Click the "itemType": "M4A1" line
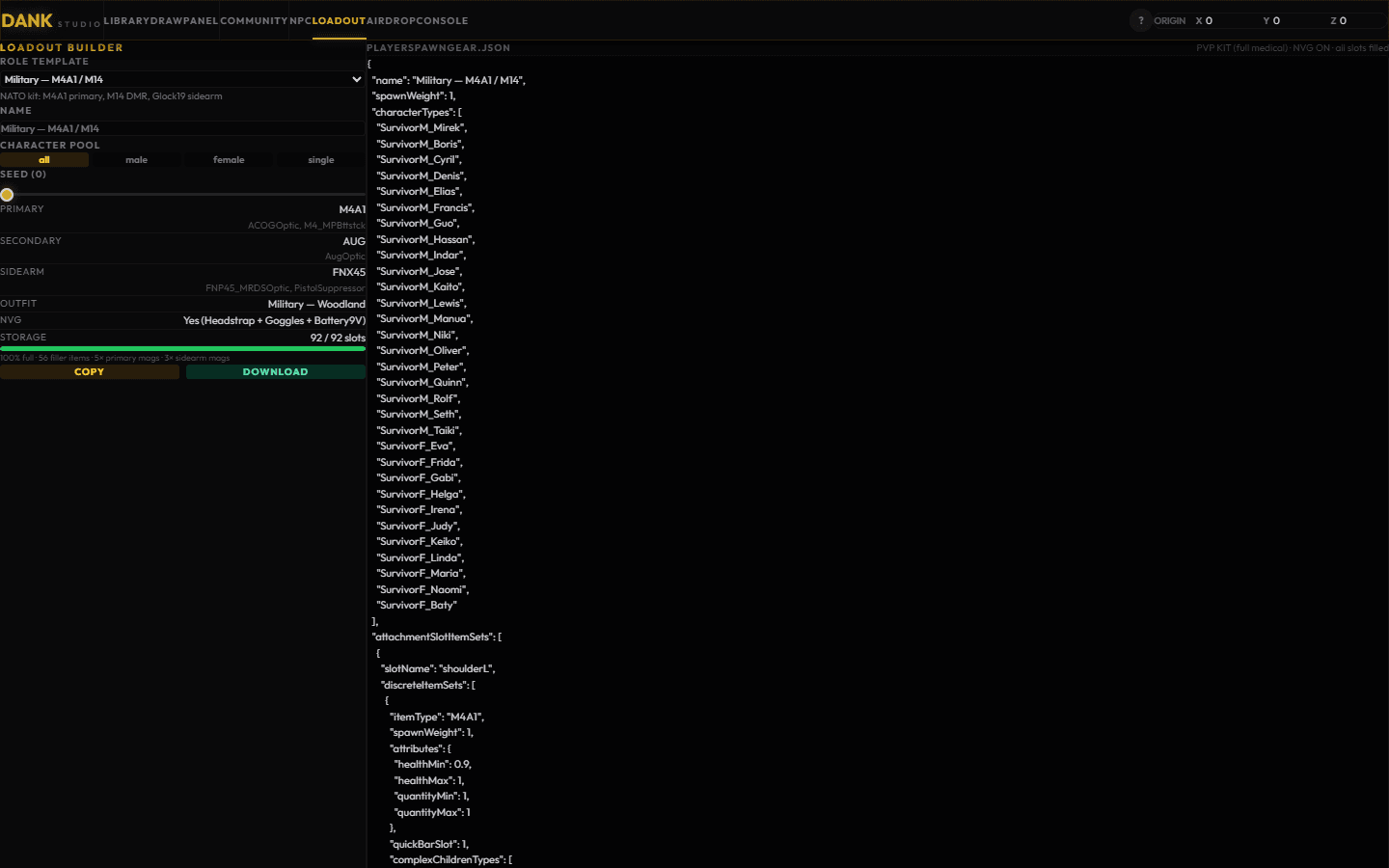Viewport: 1389px width, 868px height. (x=437, y=717)
